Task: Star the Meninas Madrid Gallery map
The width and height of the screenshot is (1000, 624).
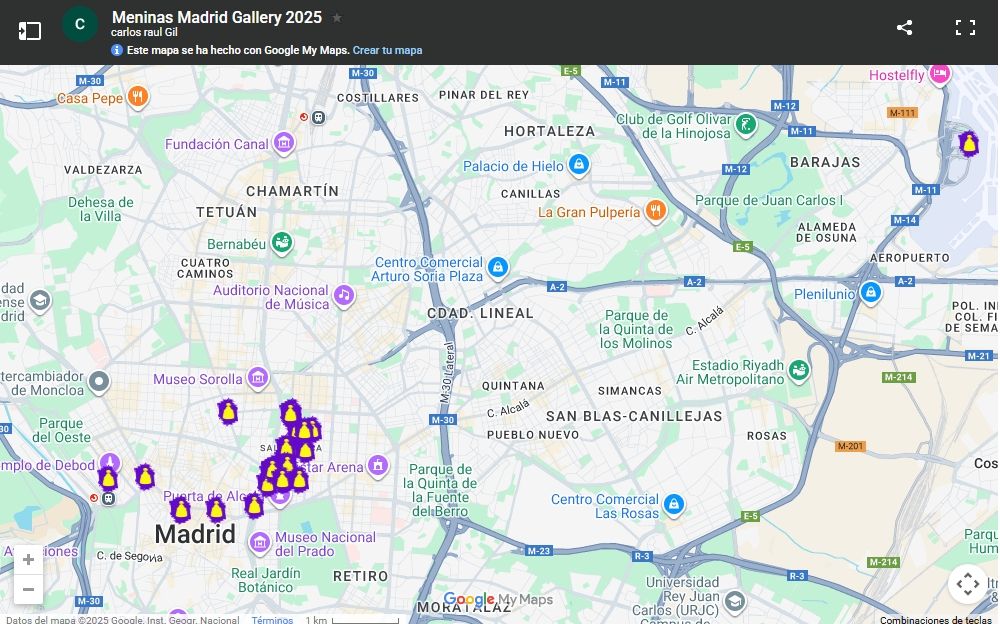Action: (x=337, y=18)
